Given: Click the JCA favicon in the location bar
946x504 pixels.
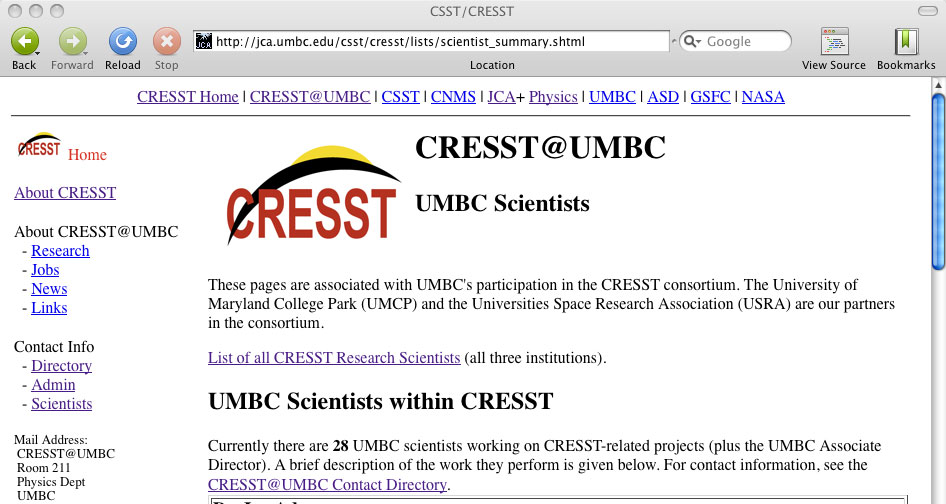Looking at the screenshot, I should (204, 41).
